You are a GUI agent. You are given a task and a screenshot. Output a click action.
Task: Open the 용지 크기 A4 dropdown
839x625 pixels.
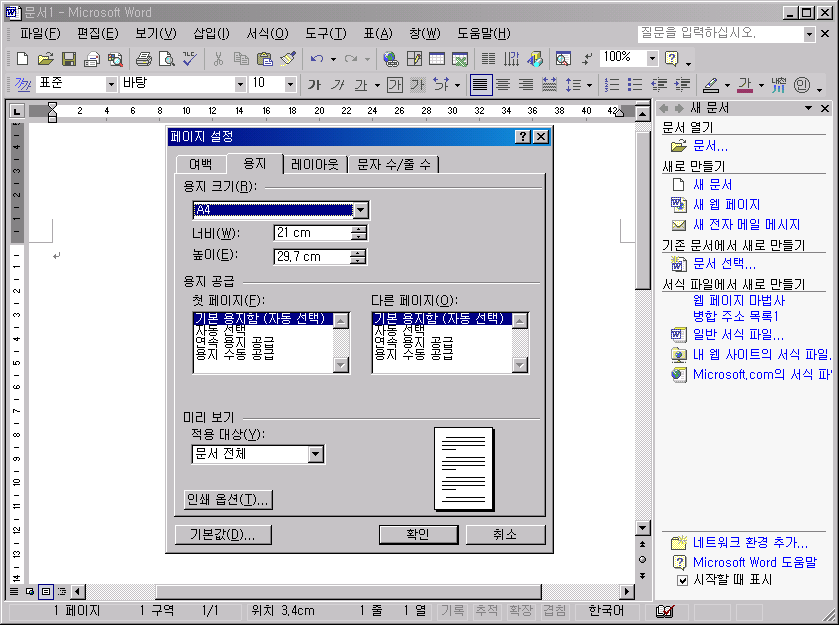point(361,210)
